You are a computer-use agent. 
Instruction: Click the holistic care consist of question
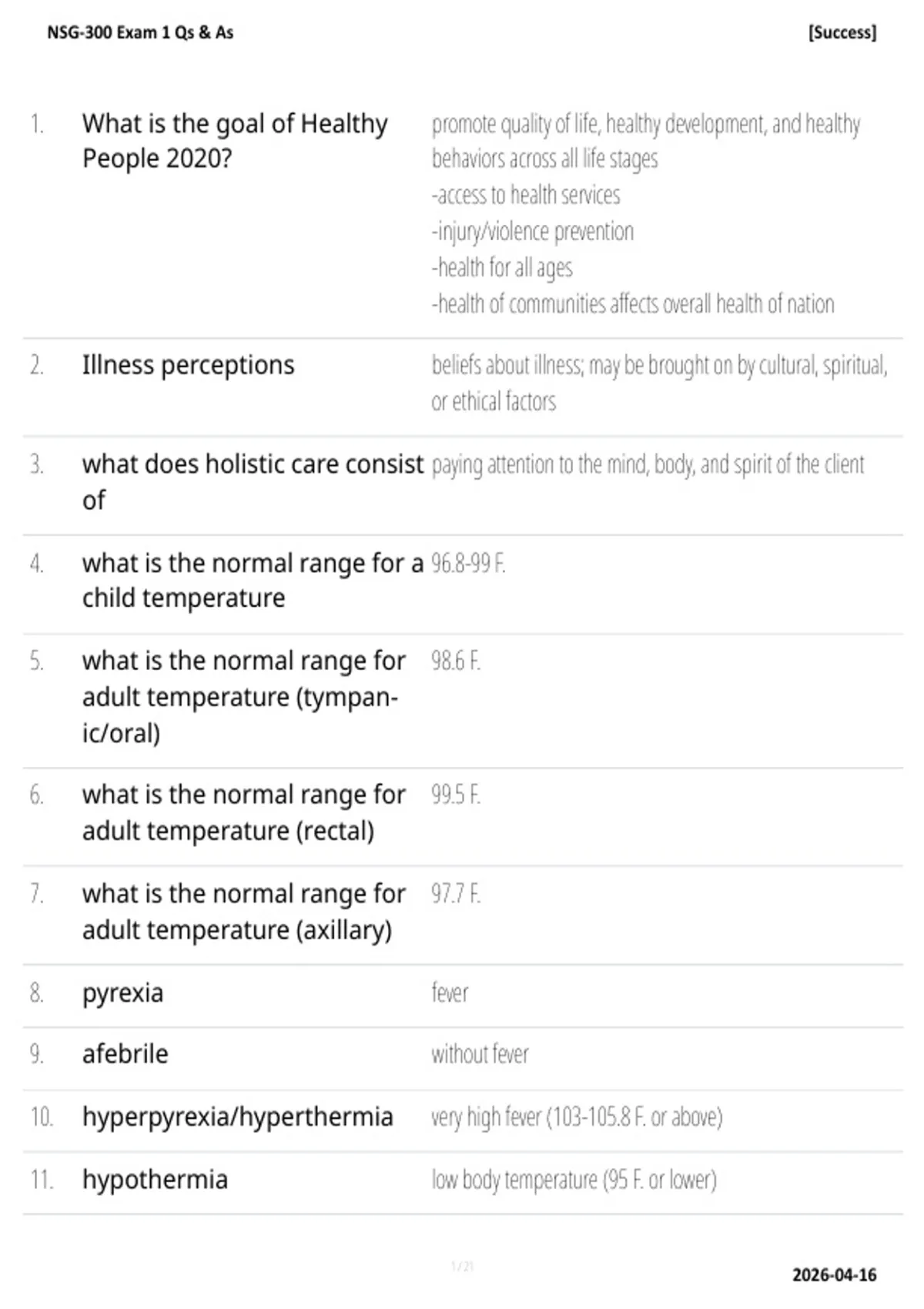pyautogui.click(x=253, y=482)
